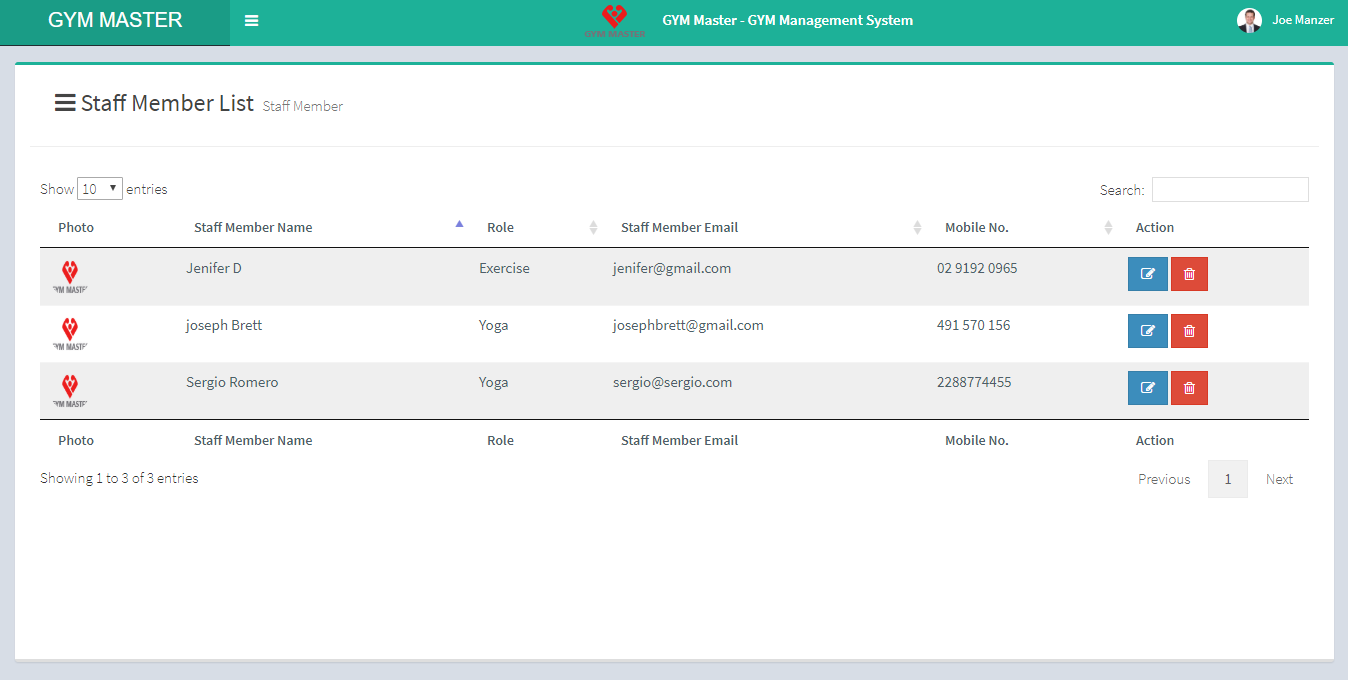Open edit form for Sergio Romero

coord(1147,388)
